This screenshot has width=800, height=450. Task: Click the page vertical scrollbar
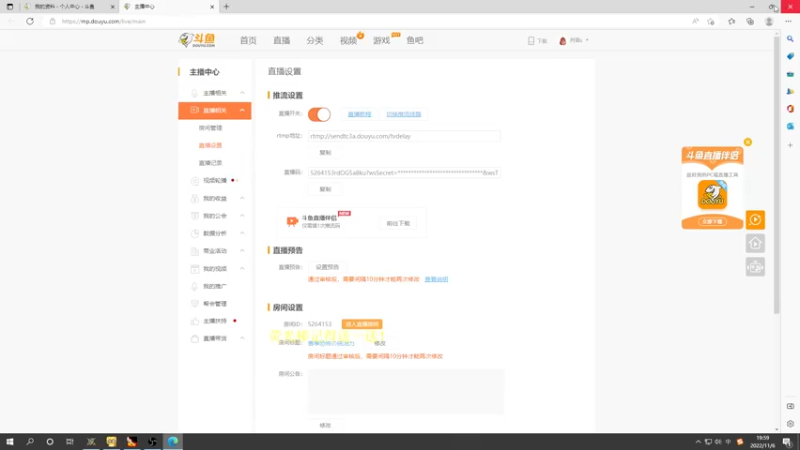pos(777,173)
